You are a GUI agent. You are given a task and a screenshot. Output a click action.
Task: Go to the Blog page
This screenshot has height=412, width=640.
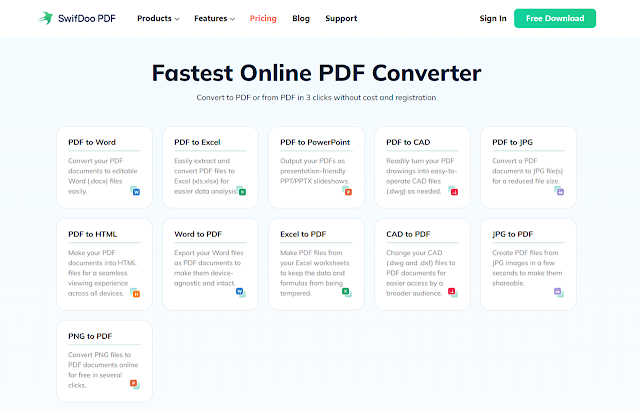tap(301, 18)
